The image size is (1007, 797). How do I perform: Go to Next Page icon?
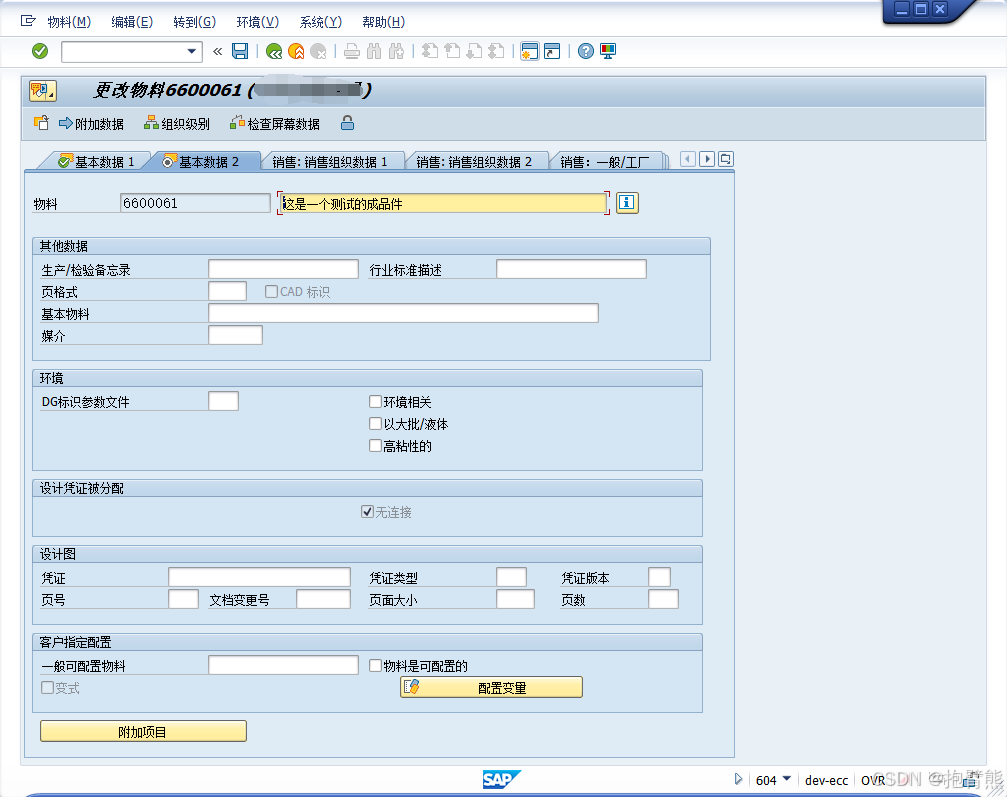[x=474, y=51]
